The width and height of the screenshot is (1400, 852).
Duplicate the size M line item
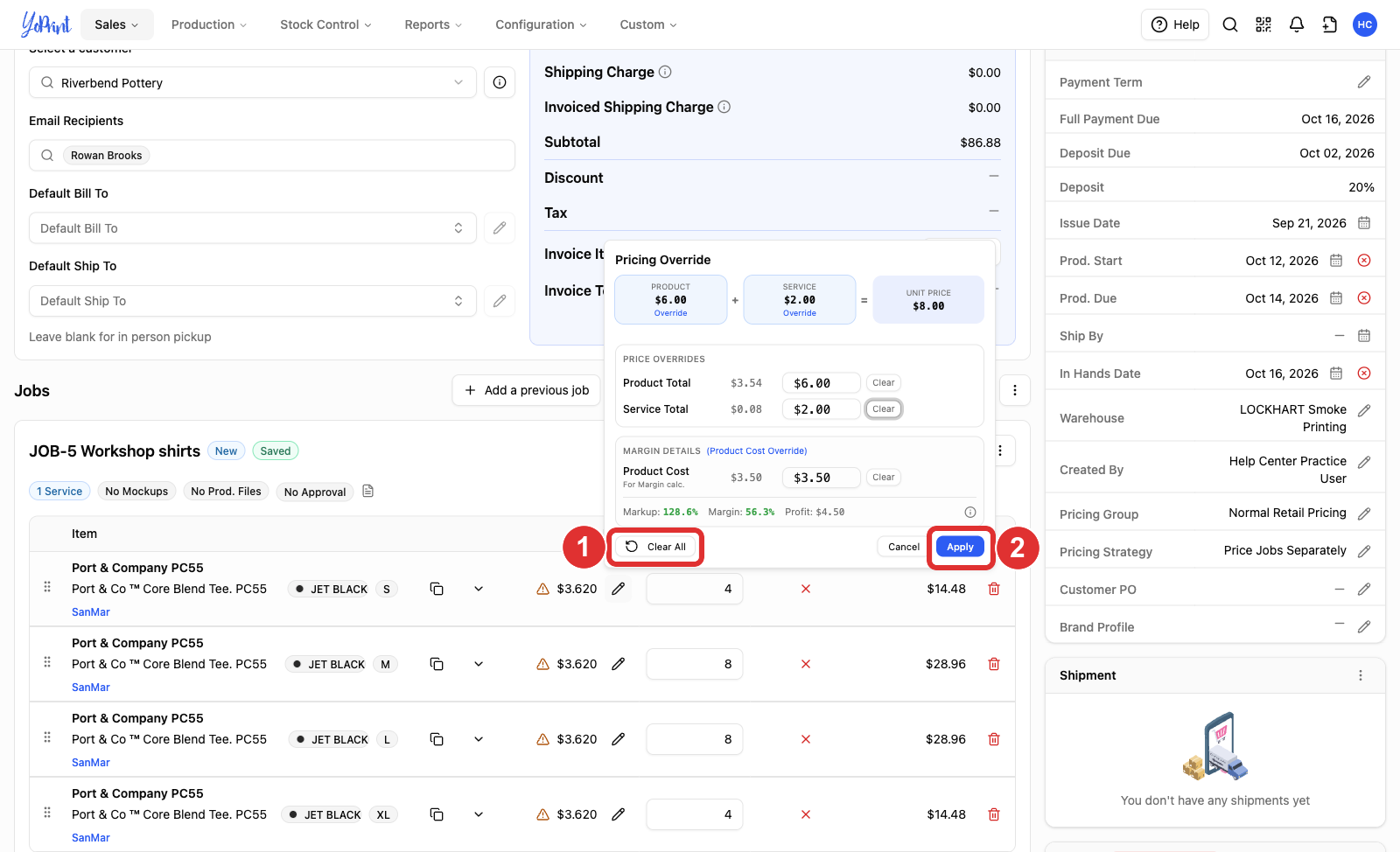tap(437, 664)
